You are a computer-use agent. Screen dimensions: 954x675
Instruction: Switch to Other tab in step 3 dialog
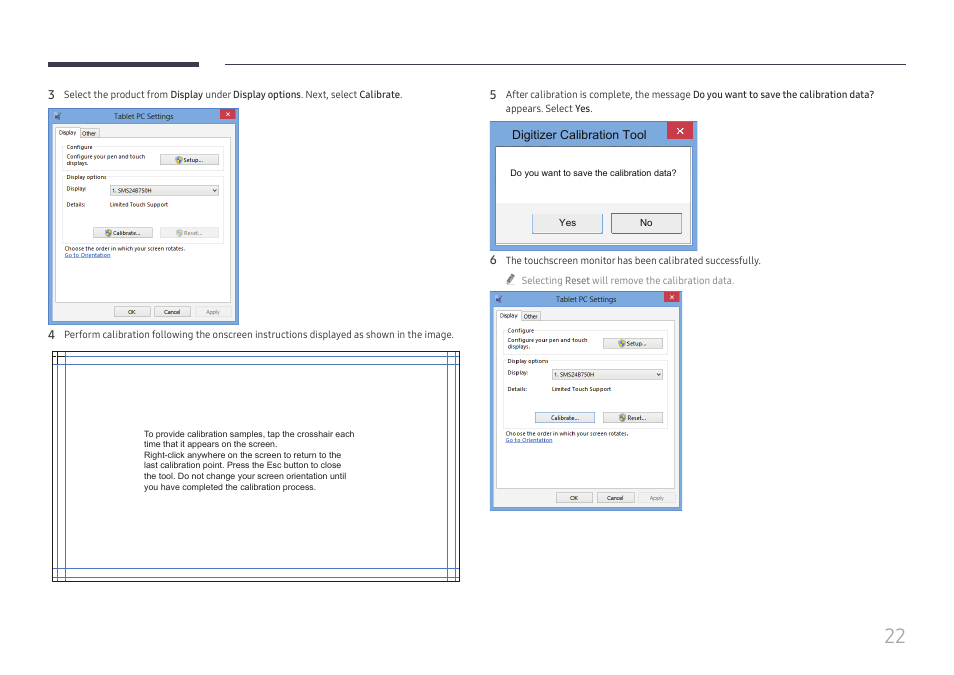tap(89, 133)
